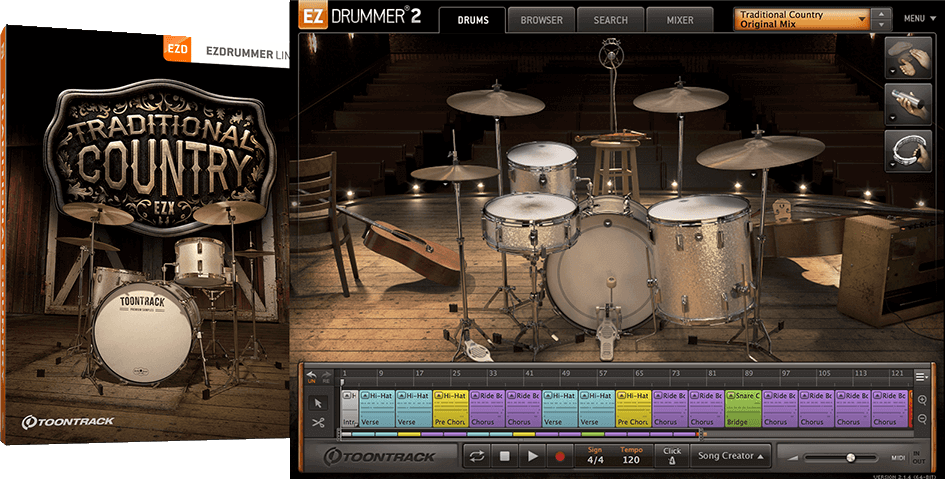Hit the left crash cymbal
945x479 pixels.
pos(495,101)
